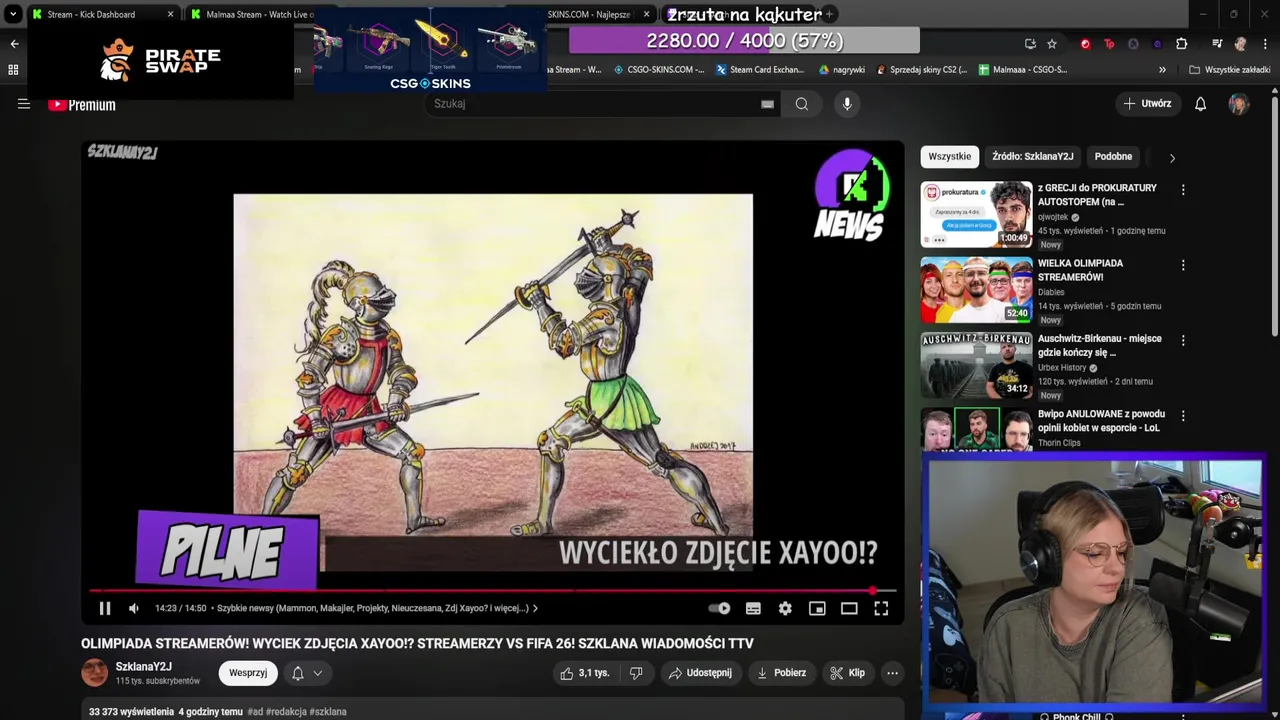Open options for 'Auschwitz-Birkenau' video
The image size is (1280, 720).
click(x=1183, y=341)
